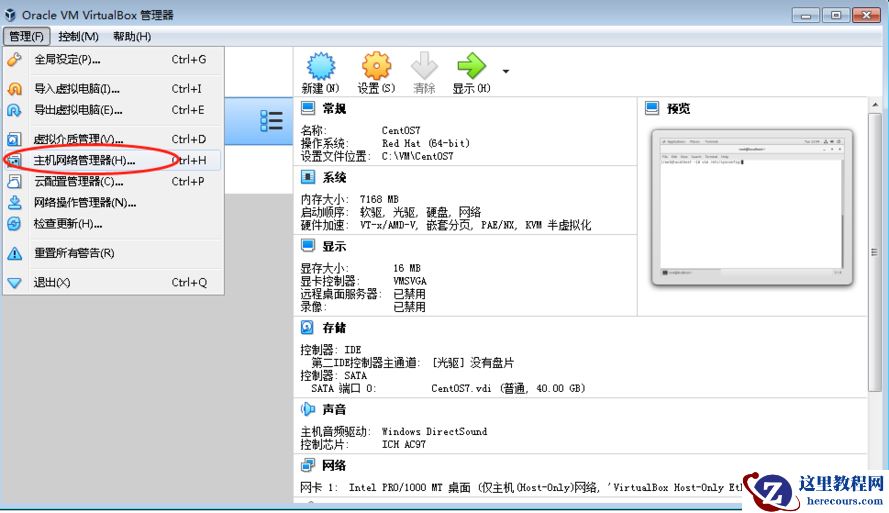The height and width of the screenshot is (513, 889).
Task: Select 重置所有警告(R) menu entry
Action: tap(113, 253)
